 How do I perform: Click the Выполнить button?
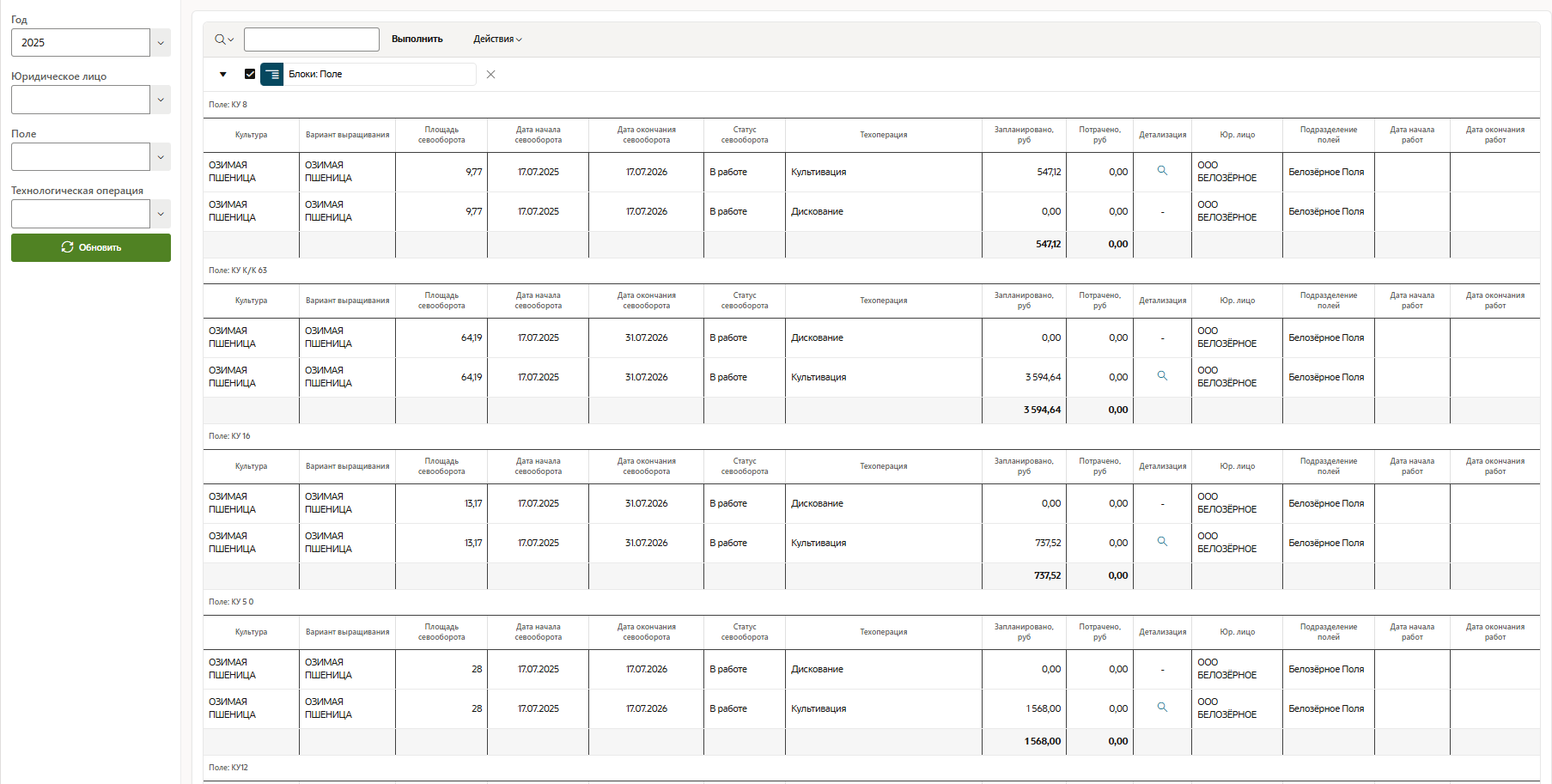point(417,40)
